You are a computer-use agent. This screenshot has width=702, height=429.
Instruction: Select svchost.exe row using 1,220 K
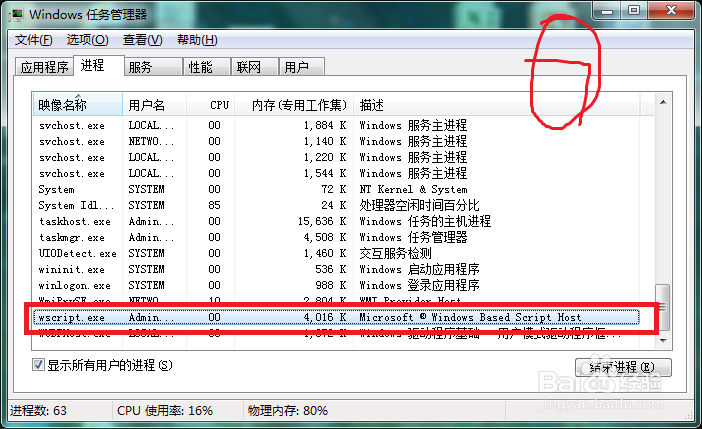point(336,158)
